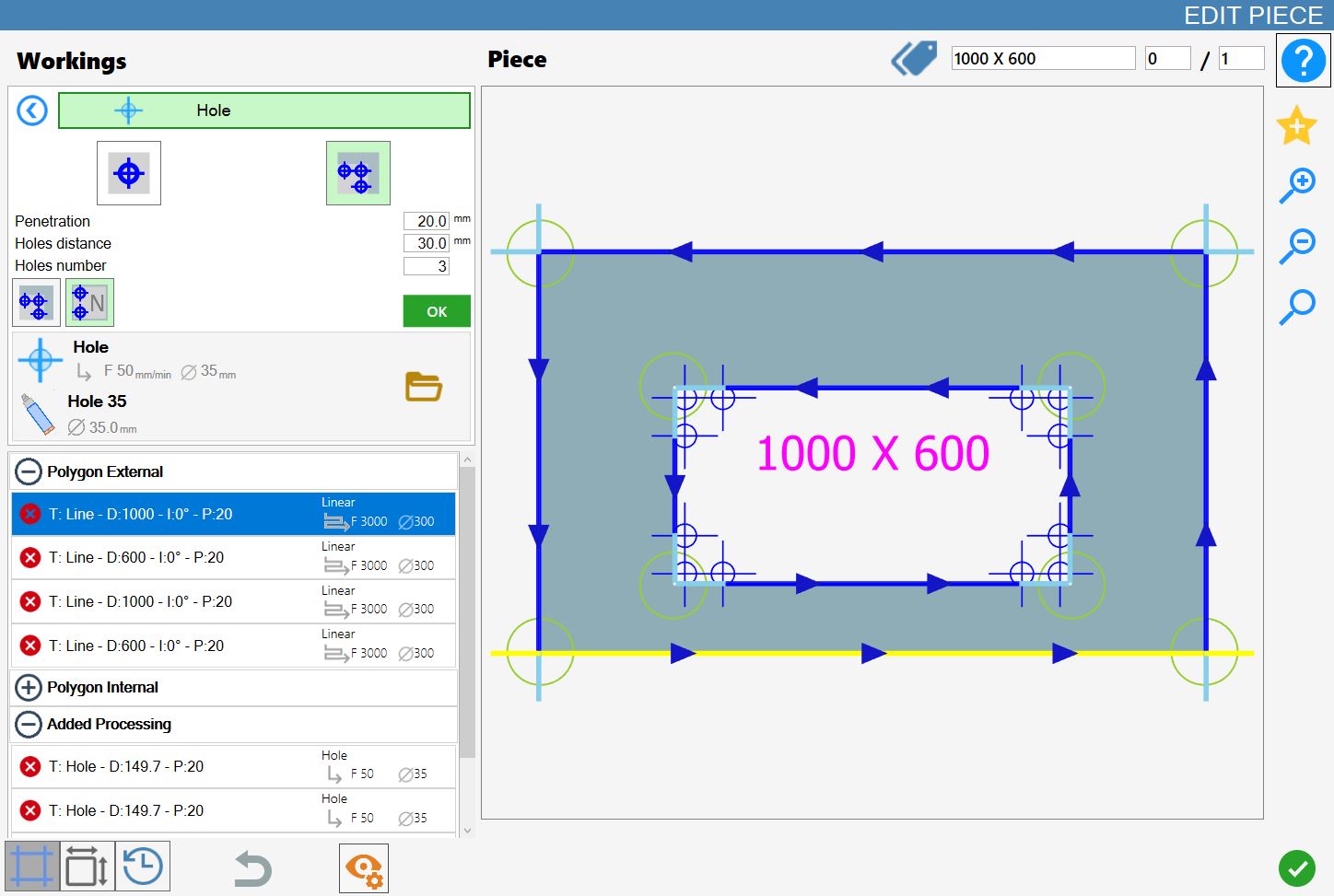Screen dimensions: 1334x896
Task: Choose the hole pattern icon without N
Action: point(36,303)
